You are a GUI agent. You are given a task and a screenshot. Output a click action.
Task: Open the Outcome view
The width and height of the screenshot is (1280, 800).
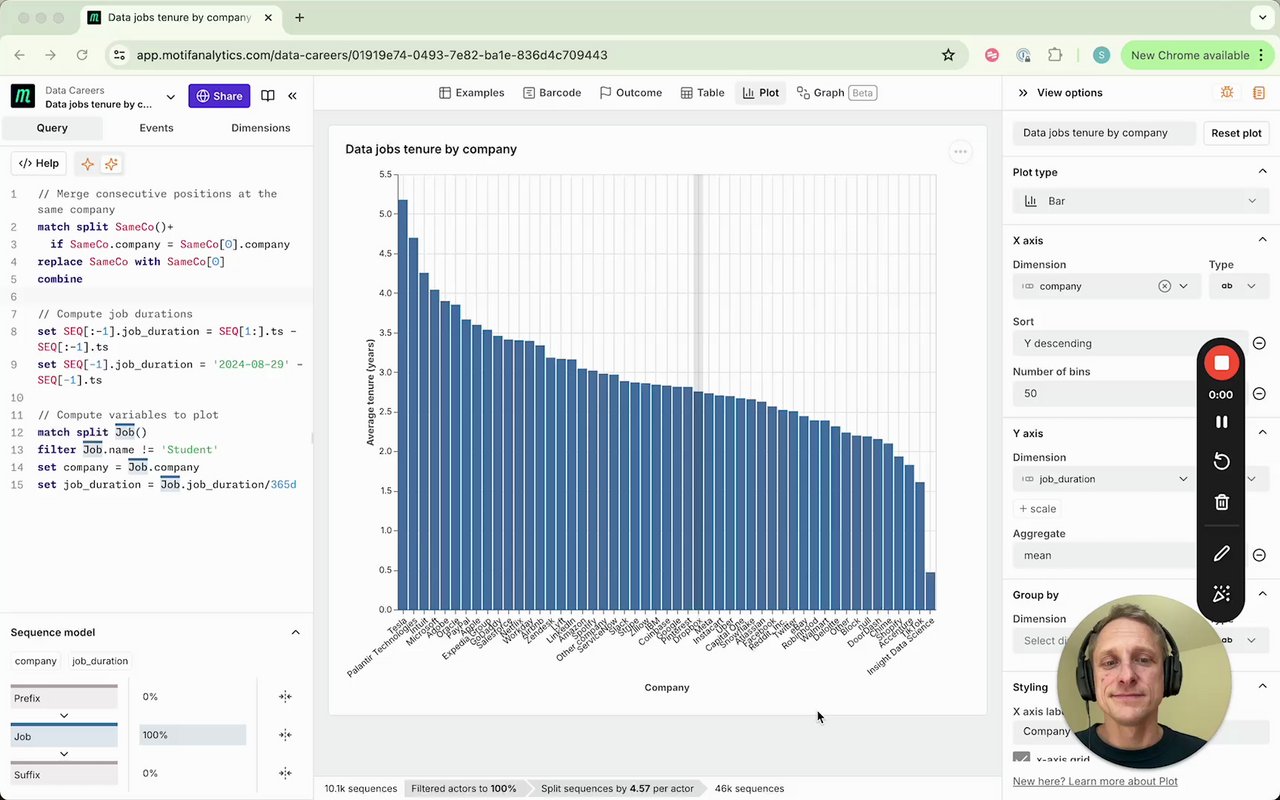(631, 93)
